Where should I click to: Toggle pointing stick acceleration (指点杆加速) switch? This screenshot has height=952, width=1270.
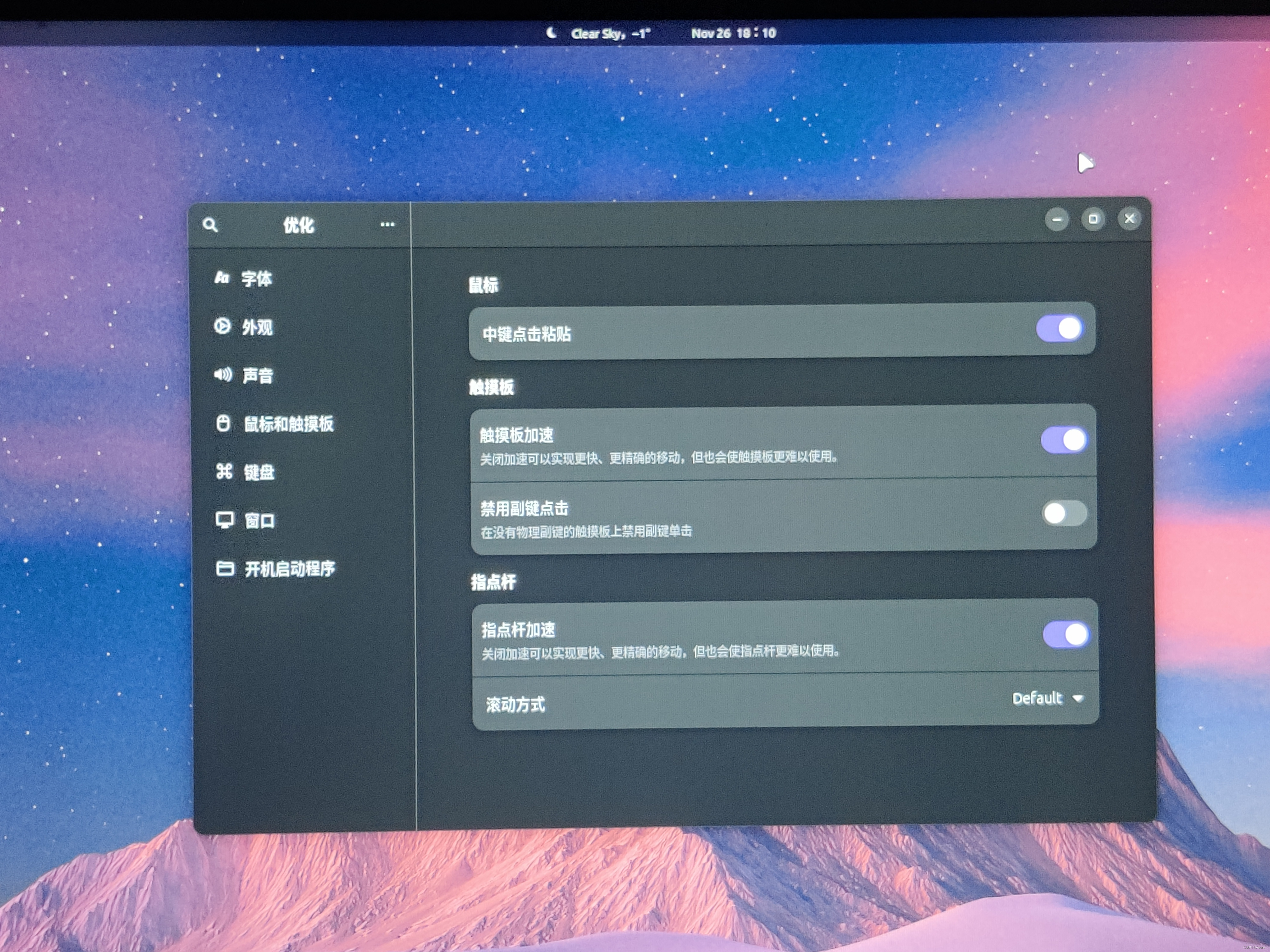point(1066,635)
